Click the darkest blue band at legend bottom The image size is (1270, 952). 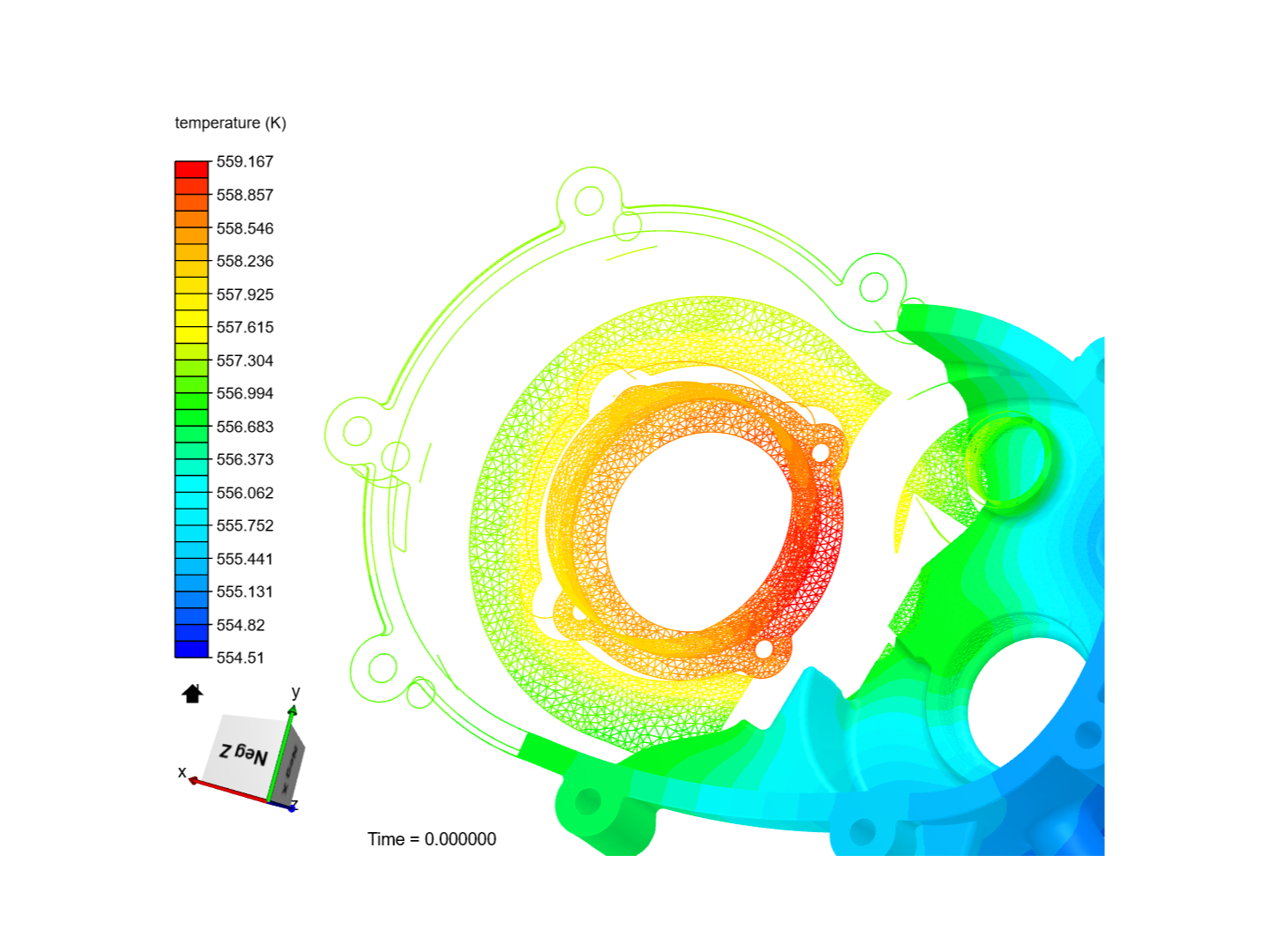coord(191,650)
